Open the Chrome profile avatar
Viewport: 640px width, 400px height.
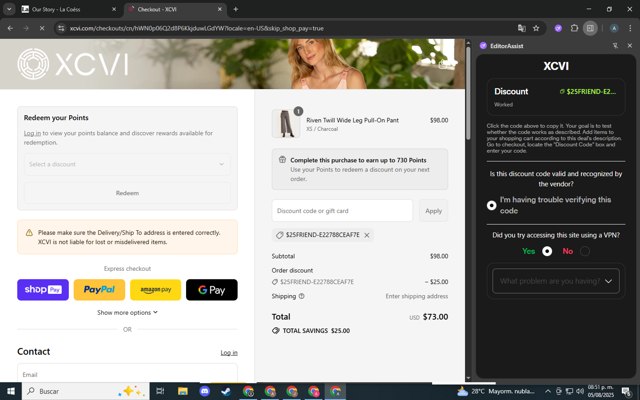tap(613, 28)
